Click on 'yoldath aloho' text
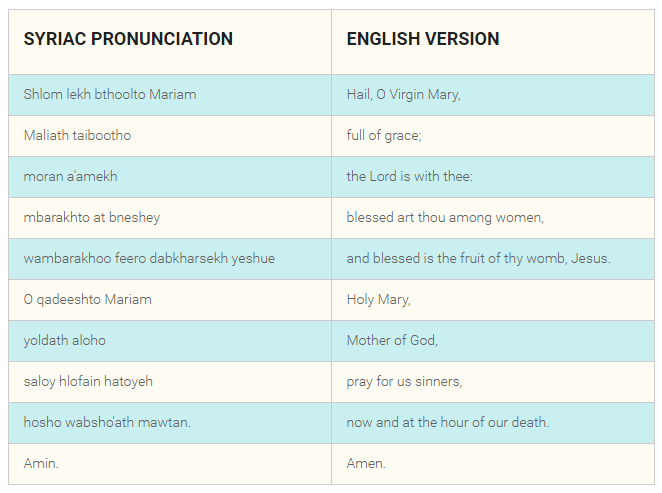 [64, 340]
